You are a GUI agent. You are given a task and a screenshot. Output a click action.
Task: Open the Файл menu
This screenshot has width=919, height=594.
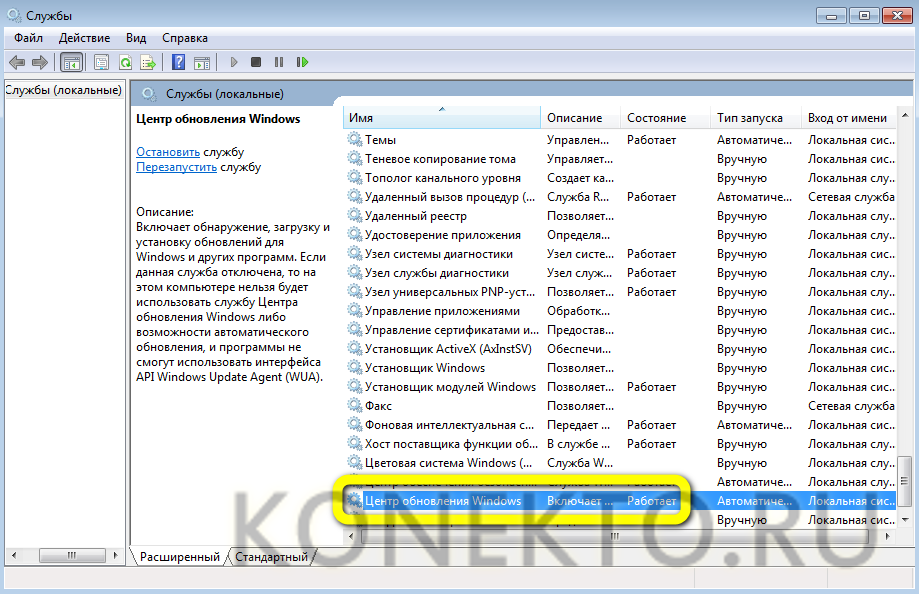coord(28,38)
